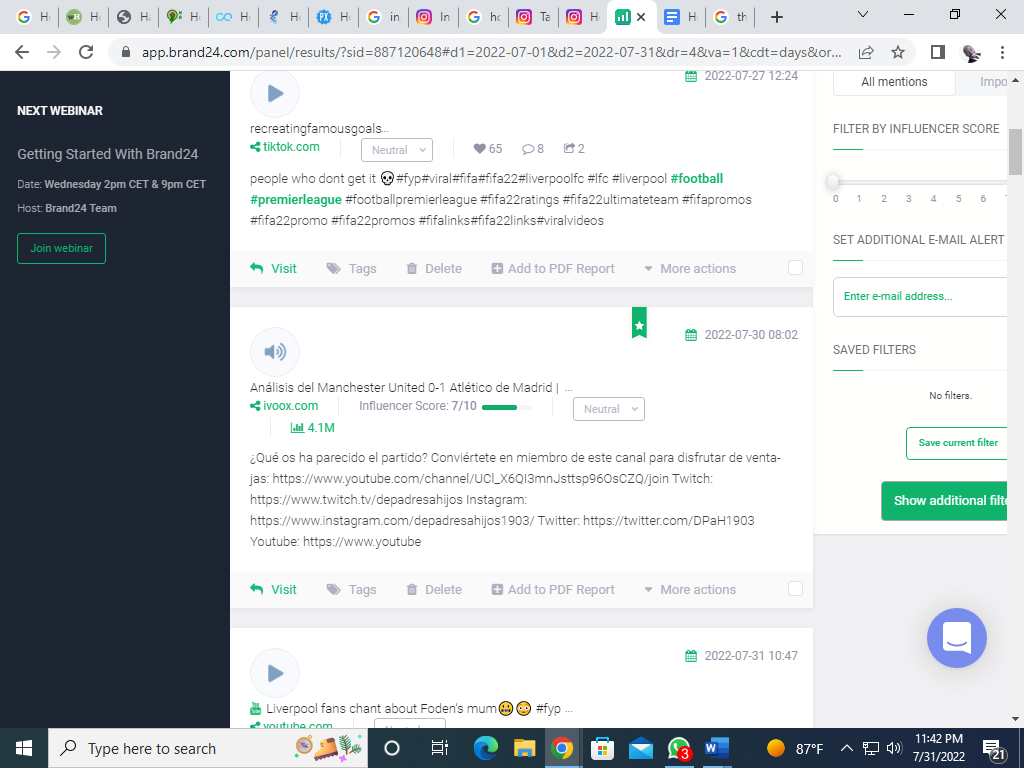The height and width of the screenshot is (768, 1024).
Task: Click Save current filter button
Action: (957, 443)
